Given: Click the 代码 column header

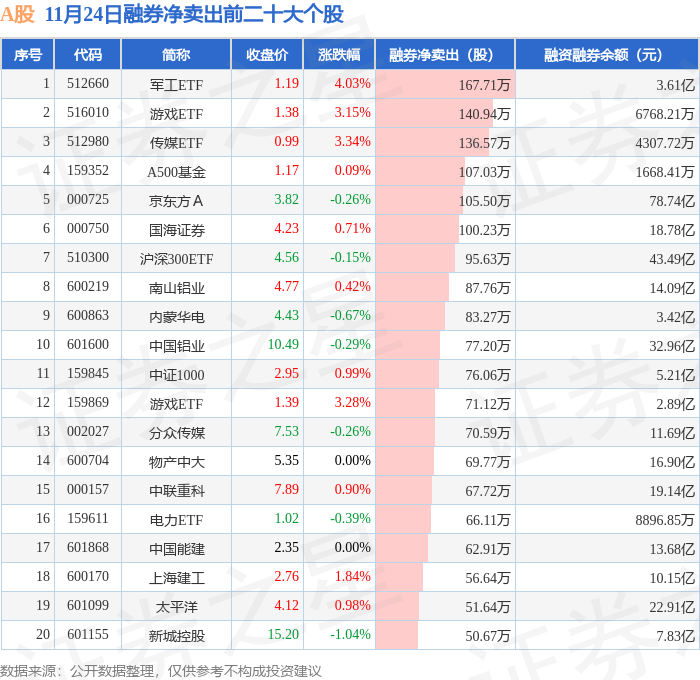Looking at the screenshot, I should pos(88,54).
